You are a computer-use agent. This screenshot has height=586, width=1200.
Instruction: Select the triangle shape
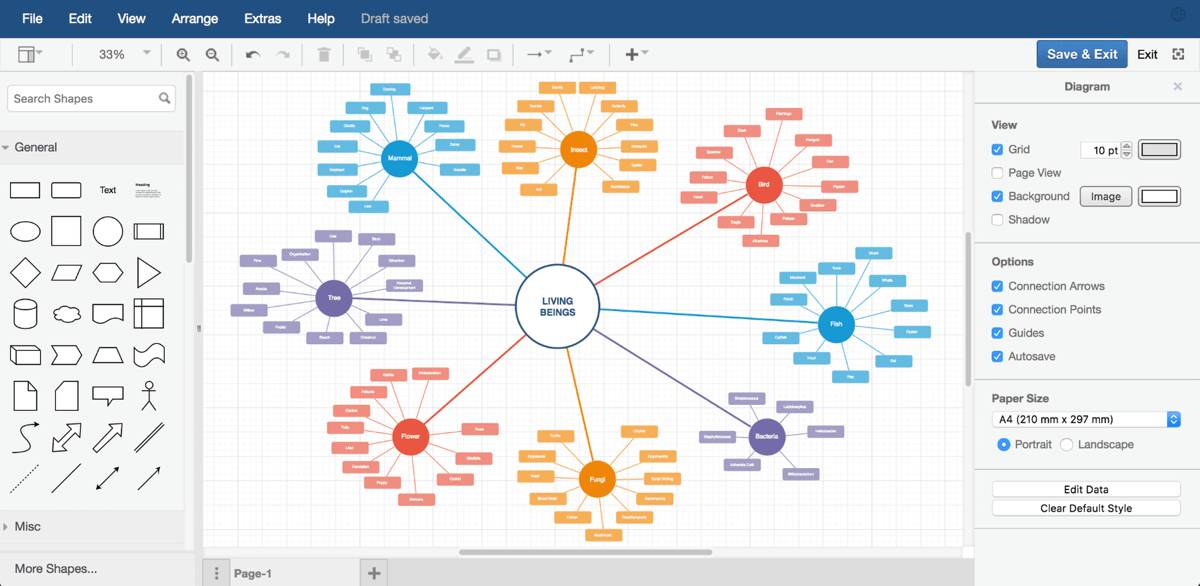pos(149,272)
